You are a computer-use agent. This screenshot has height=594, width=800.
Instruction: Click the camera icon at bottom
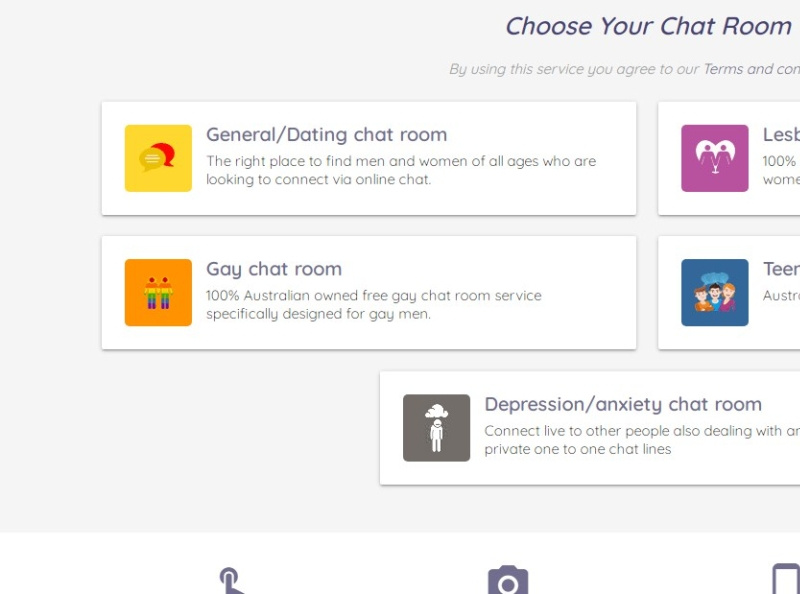pos(508,581)
